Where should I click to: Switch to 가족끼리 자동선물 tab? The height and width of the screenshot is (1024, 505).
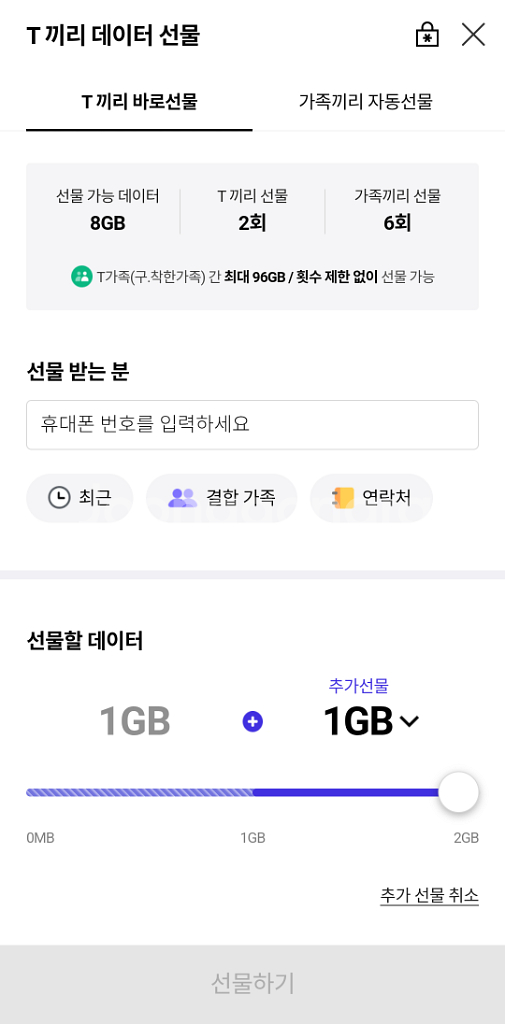(366, 102)
